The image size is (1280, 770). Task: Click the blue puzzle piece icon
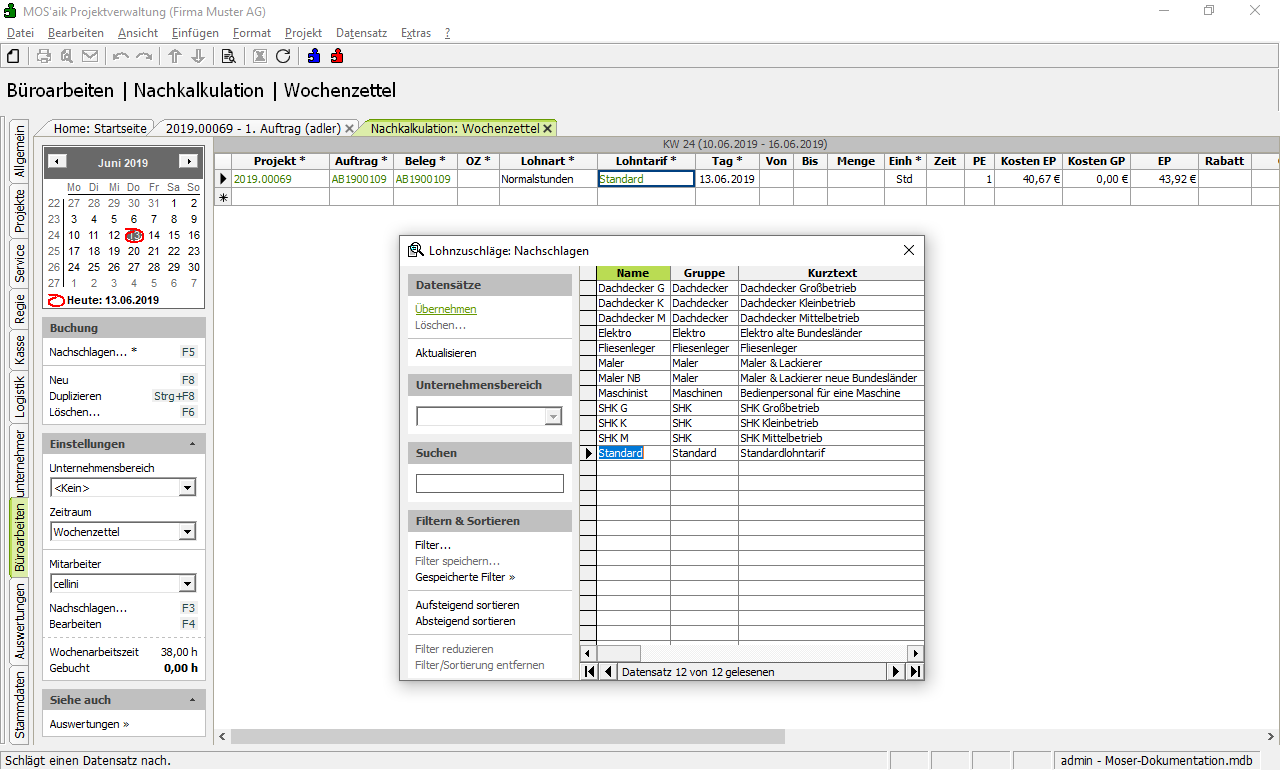[x=314, y=56]
